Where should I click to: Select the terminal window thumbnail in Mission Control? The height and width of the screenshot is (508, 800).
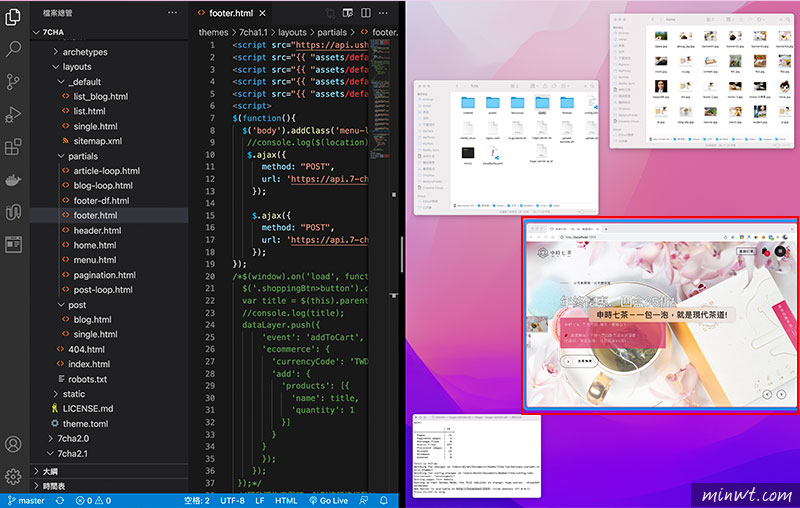coord(477,456)
